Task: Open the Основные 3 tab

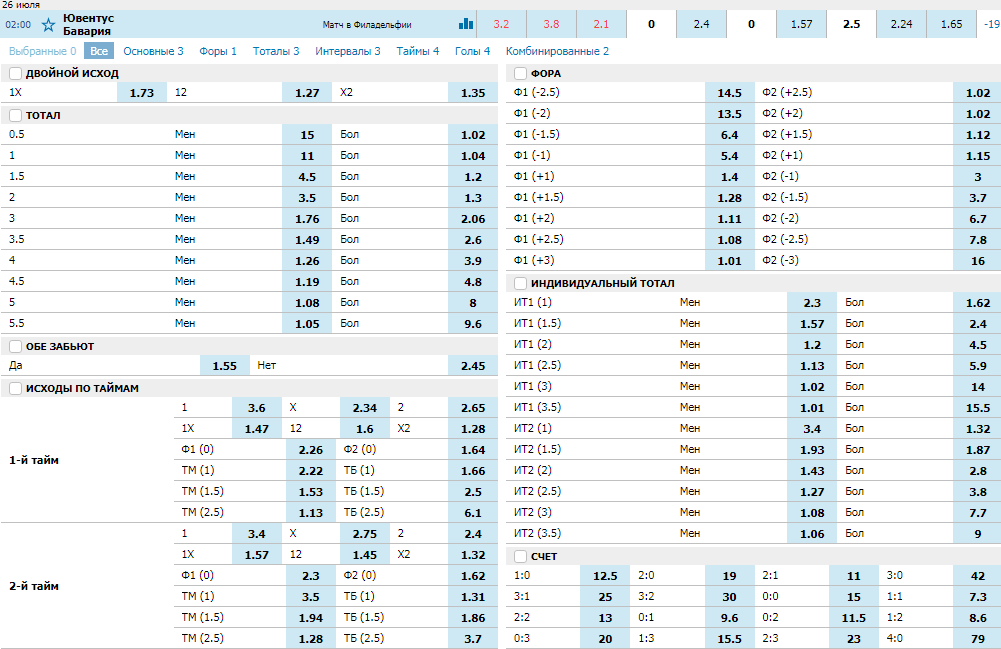Action: click(153, 51)
